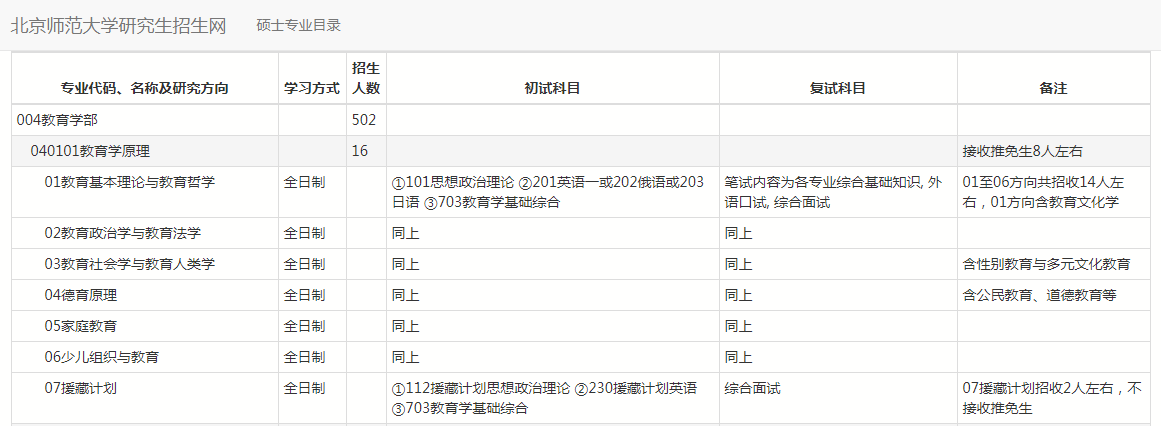Click the 05家庭教育 direction
This screenshot has height=426, width=1161.
pyautogui.click(x=81, y=326)
